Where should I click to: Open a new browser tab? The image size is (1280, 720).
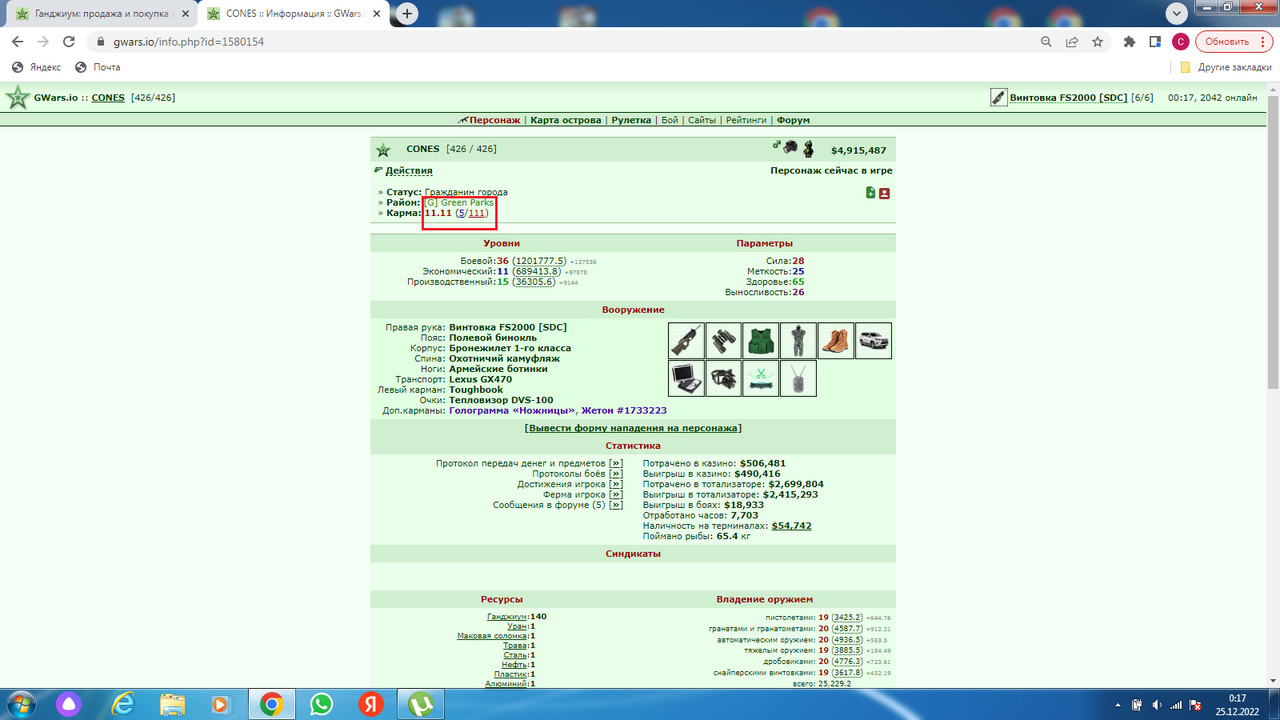[x=408, y=14]
